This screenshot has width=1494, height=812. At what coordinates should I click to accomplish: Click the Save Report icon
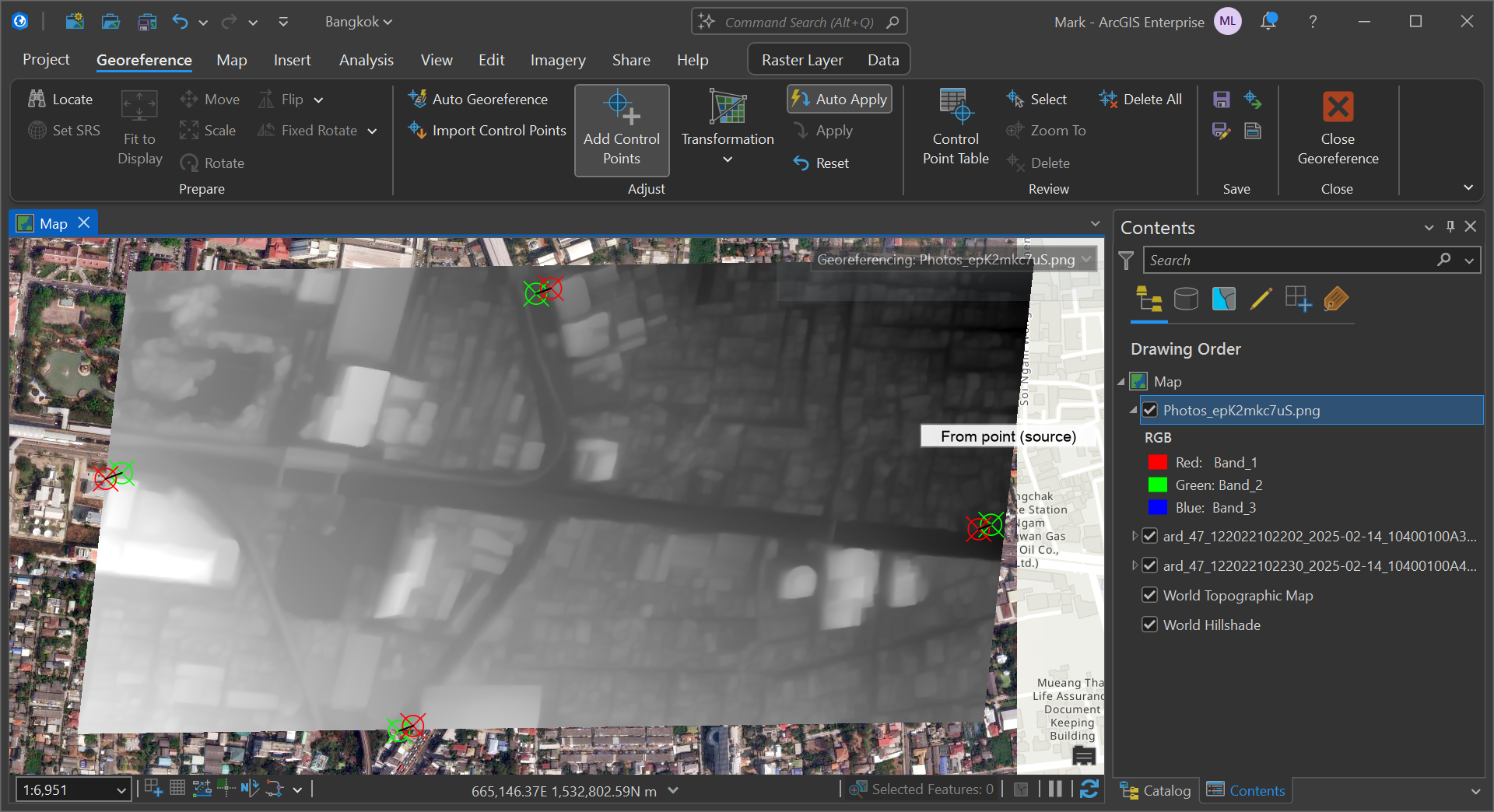(1253, 131)
